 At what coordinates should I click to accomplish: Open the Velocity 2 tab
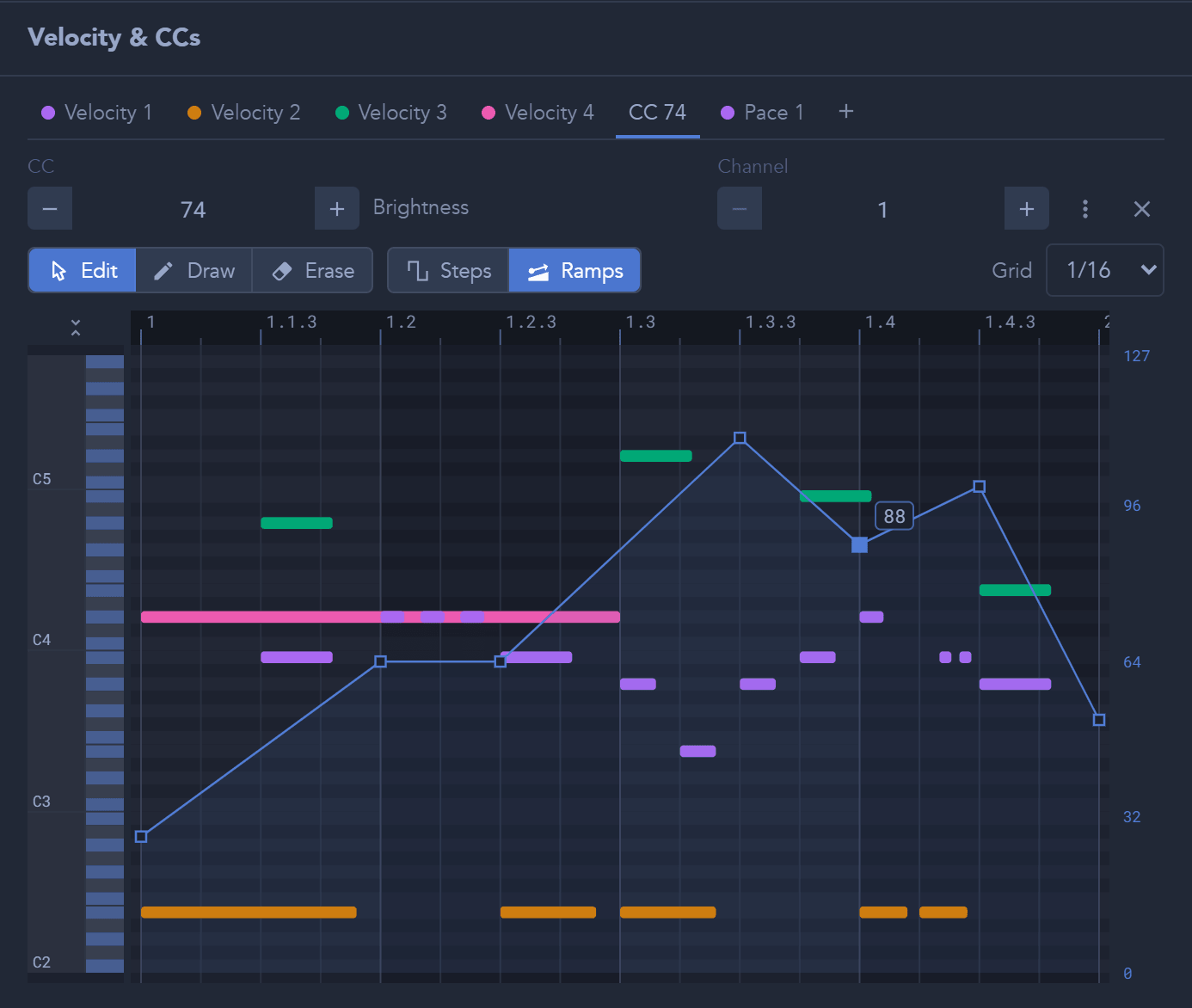click(244, 113)
